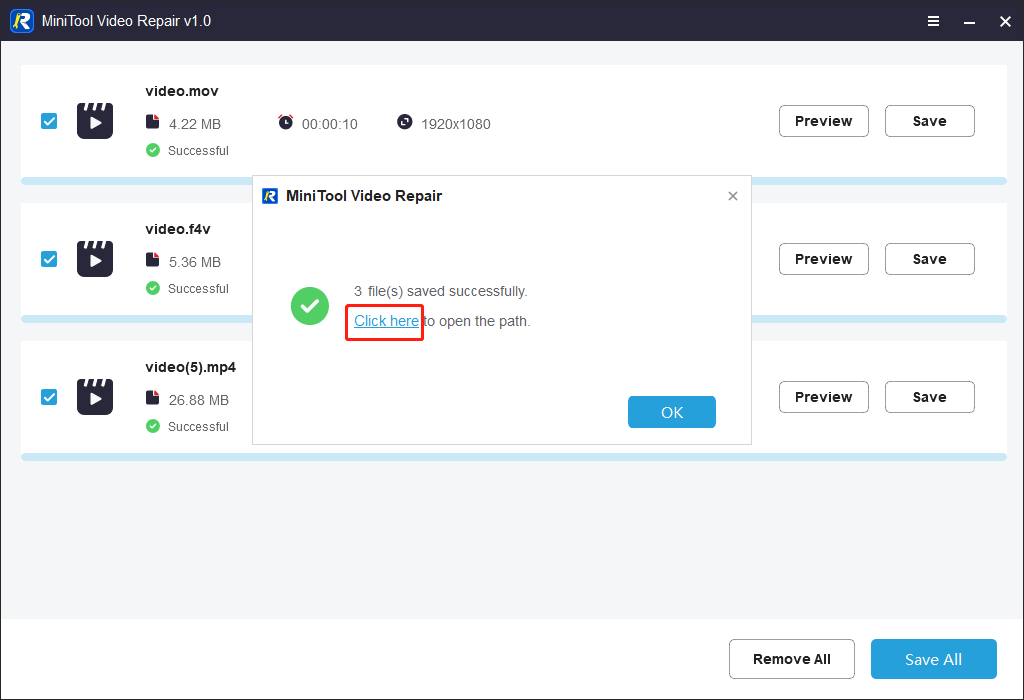
Task: Minimize the MiniTool Video Repair window
Action: (970, 22)
